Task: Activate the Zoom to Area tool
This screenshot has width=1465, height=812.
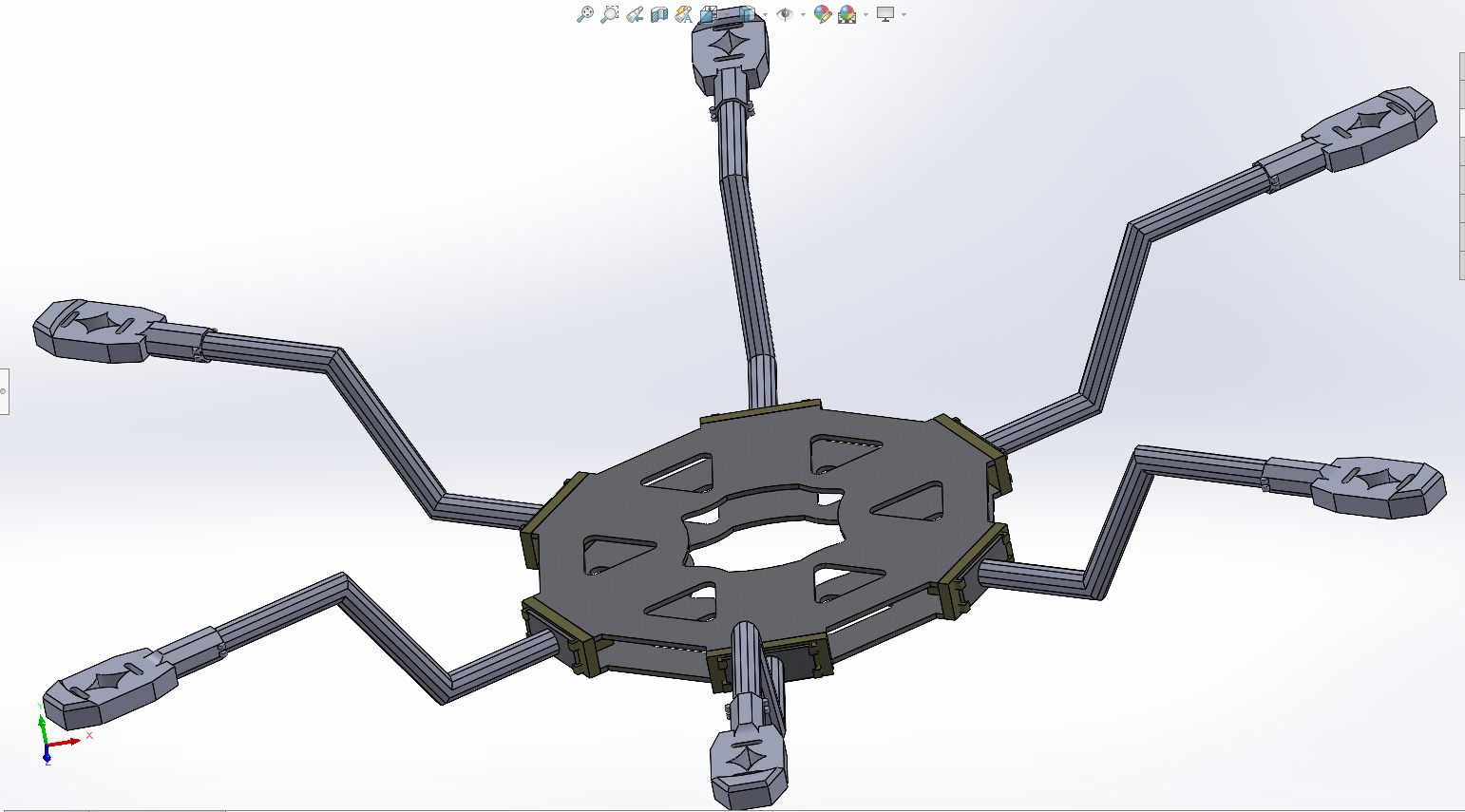Action: coord(610,14)
